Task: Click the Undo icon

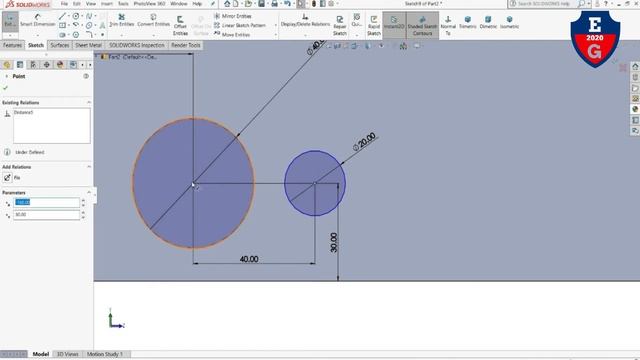Action: pyautogui.click(x=287, y=4)
